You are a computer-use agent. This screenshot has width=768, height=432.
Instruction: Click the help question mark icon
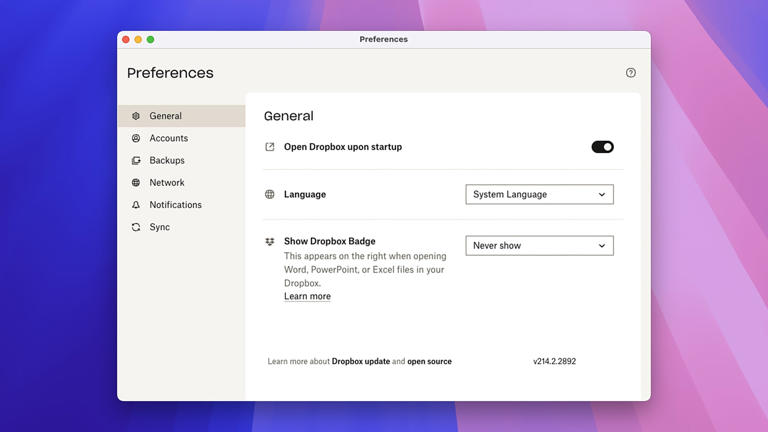[x=630, y=72]
